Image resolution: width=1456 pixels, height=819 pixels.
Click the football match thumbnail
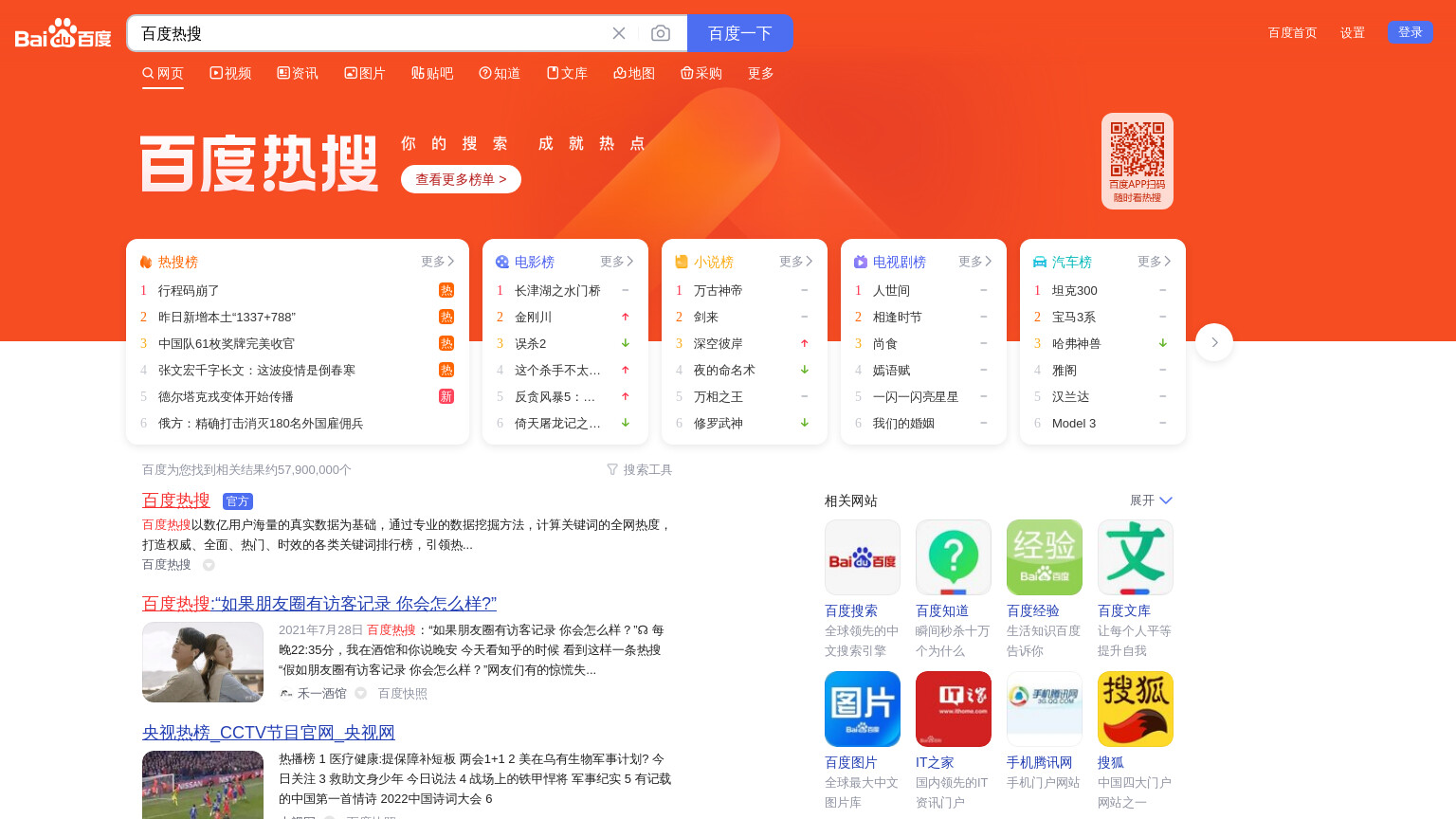203,785
